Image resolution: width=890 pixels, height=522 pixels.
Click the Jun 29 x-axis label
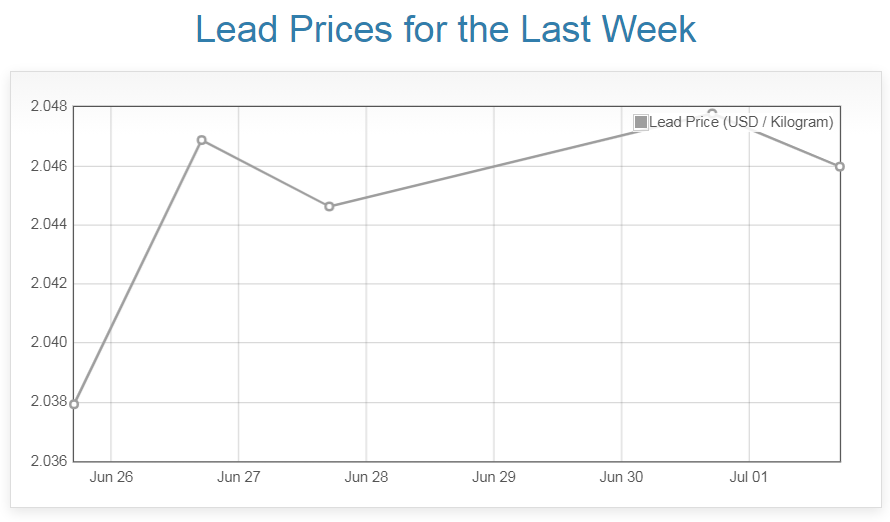coord(494,477)
